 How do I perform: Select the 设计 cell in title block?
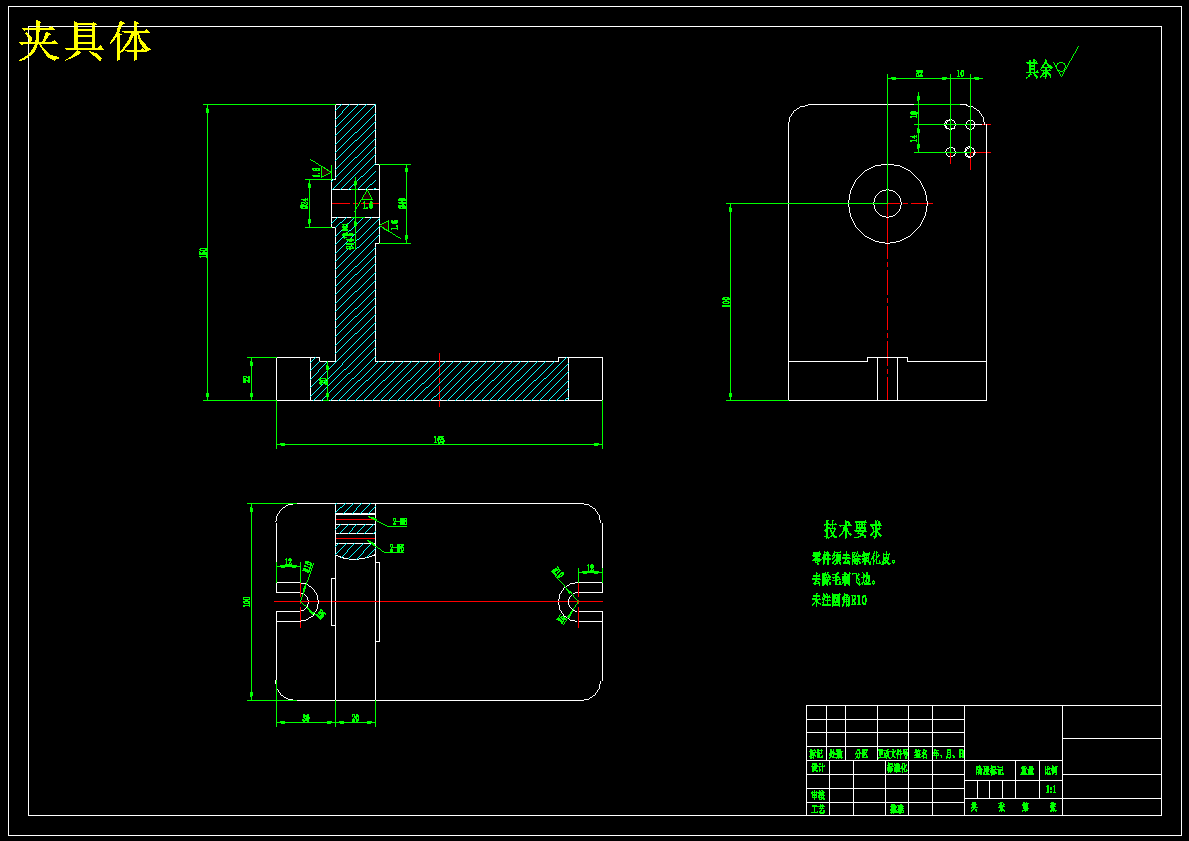pyautogui.click(x=817, y=767)
